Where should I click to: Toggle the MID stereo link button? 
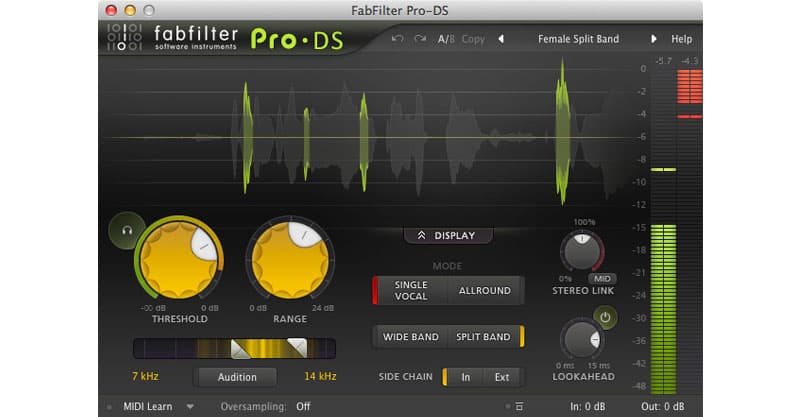coord(602,278)
